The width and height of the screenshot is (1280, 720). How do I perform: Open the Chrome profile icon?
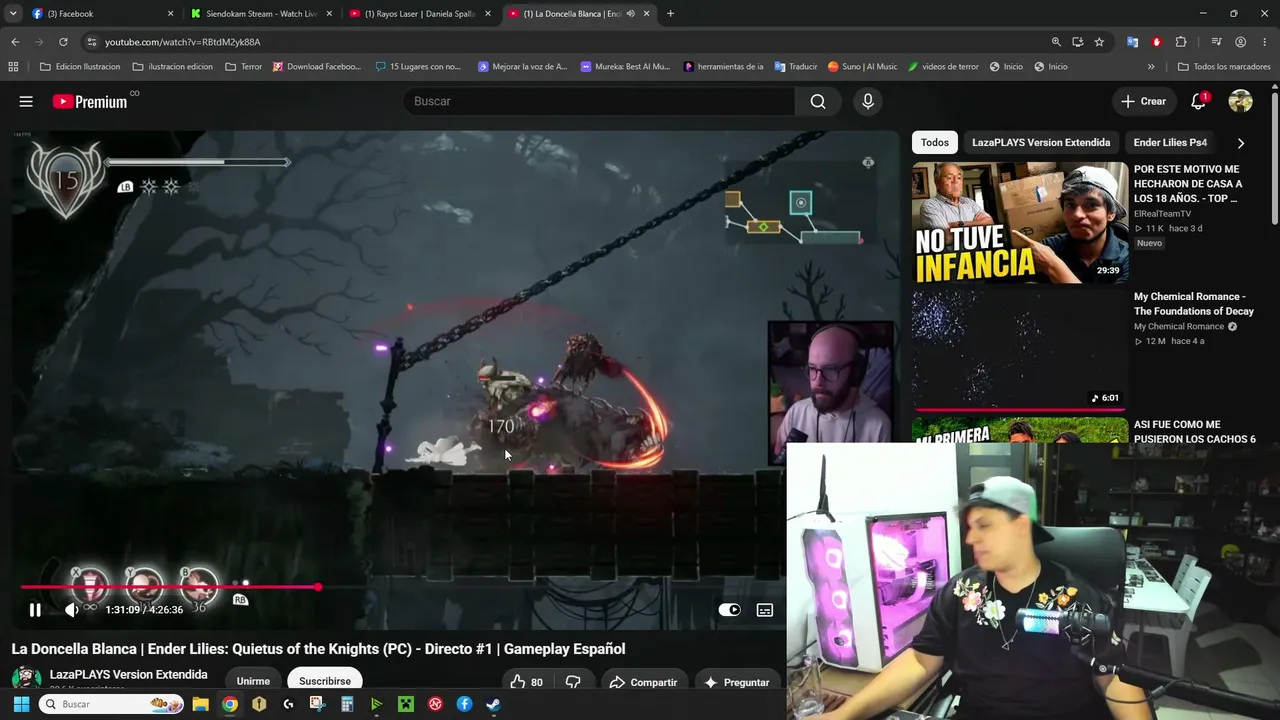pyautogui.click(x=1240, y=42)
